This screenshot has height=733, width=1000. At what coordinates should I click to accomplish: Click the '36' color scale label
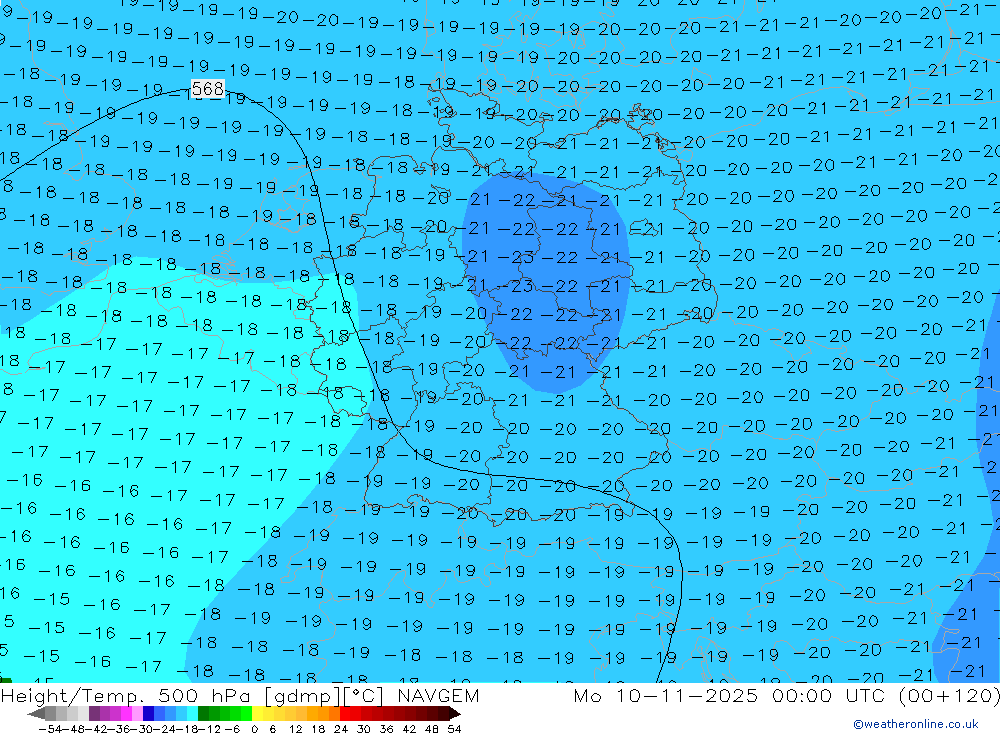(386, 729)
